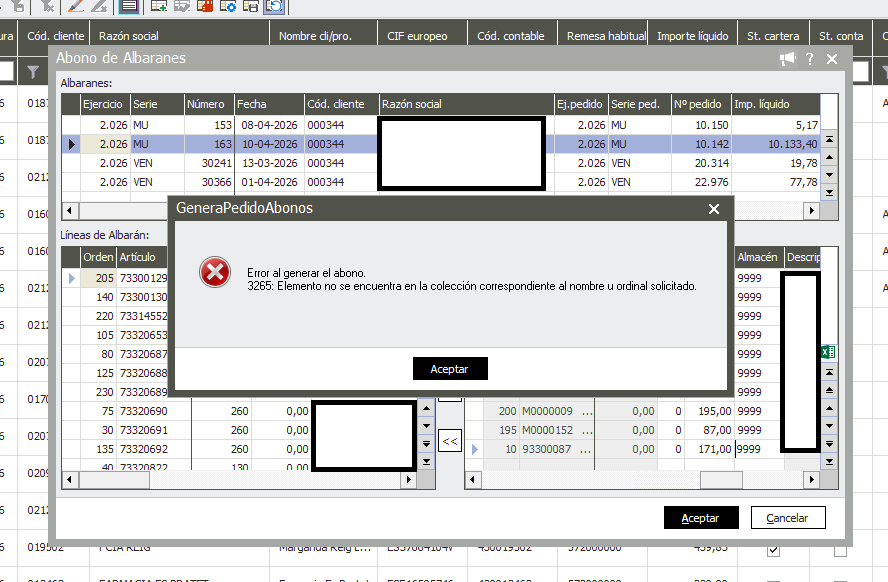This screenshot has height=582, width=888.
Task: Click Cancelar in Abono de Albaranes dialog
Action: [787, 518]
